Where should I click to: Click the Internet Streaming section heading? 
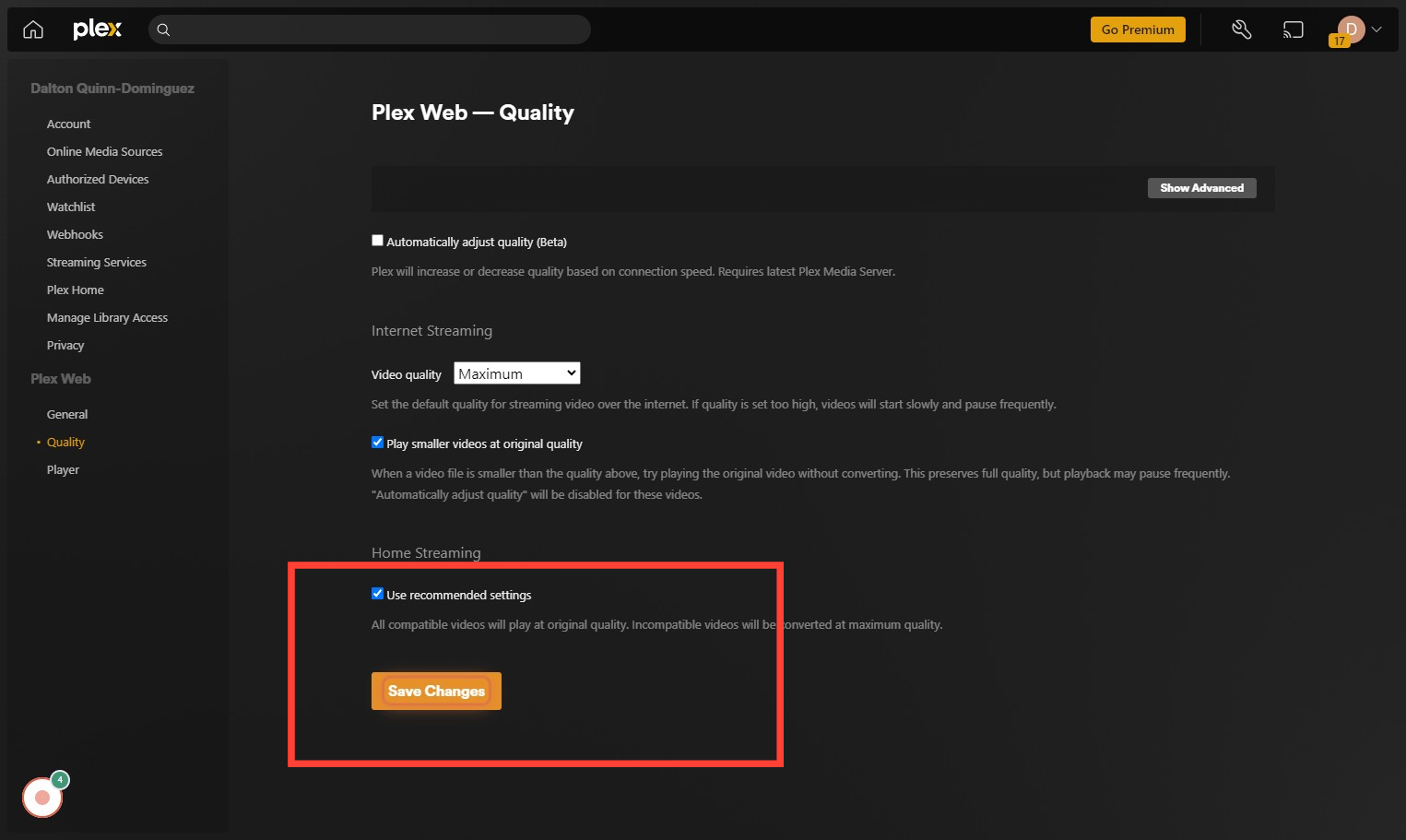pyautogui.click(x=431, y=330)
